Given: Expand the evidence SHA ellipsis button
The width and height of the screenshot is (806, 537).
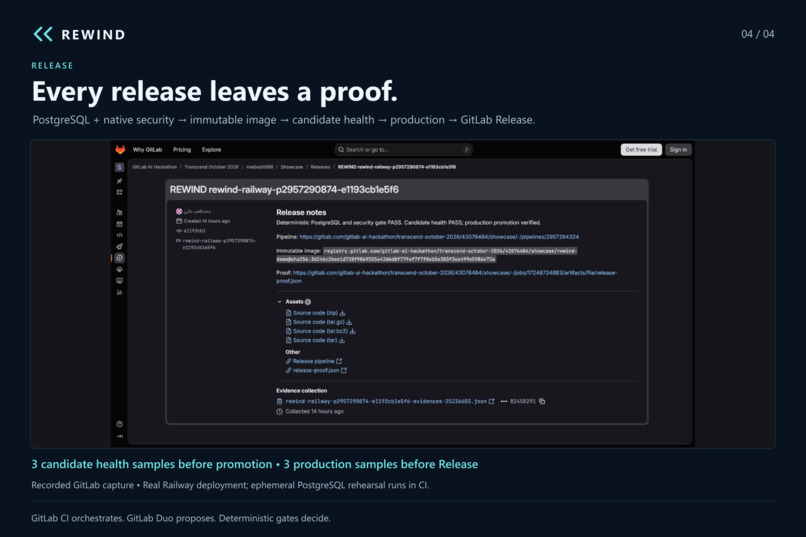Looking at the screenshot, I should click(x=504, y=401).
